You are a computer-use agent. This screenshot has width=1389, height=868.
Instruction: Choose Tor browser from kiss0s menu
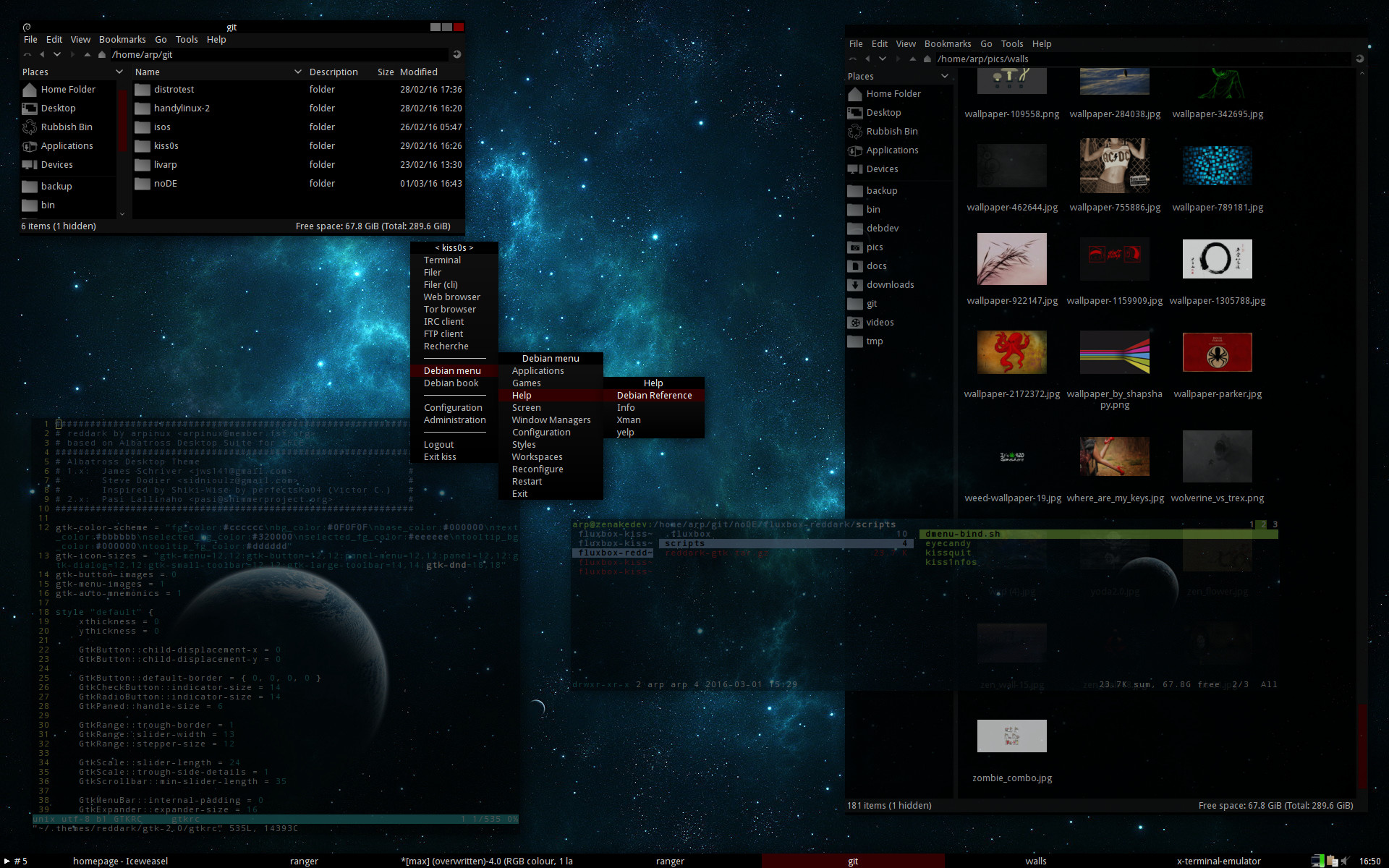pyautogui.click(x=454, y=309)
